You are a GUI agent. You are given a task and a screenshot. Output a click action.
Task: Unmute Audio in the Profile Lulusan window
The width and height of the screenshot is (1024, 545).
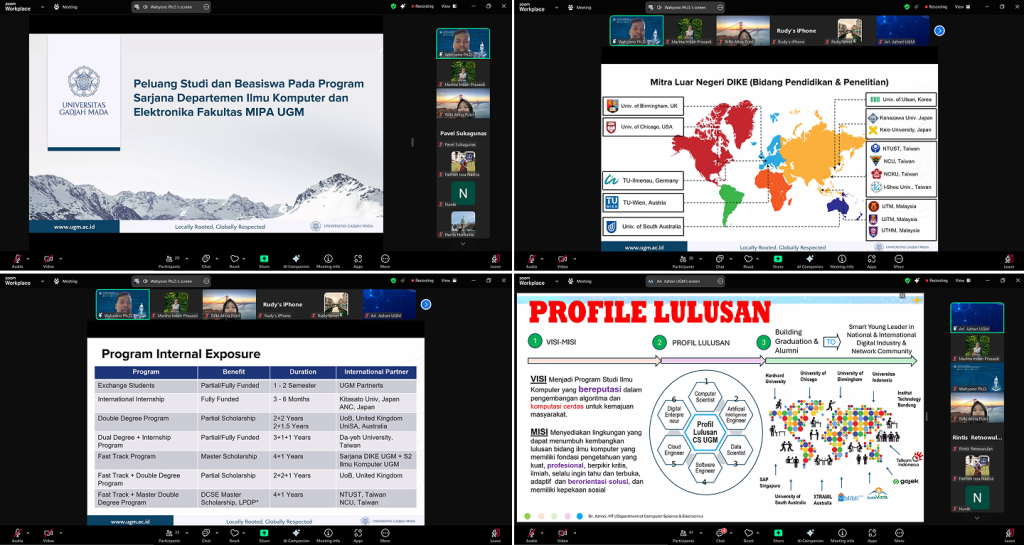(532, 535)
